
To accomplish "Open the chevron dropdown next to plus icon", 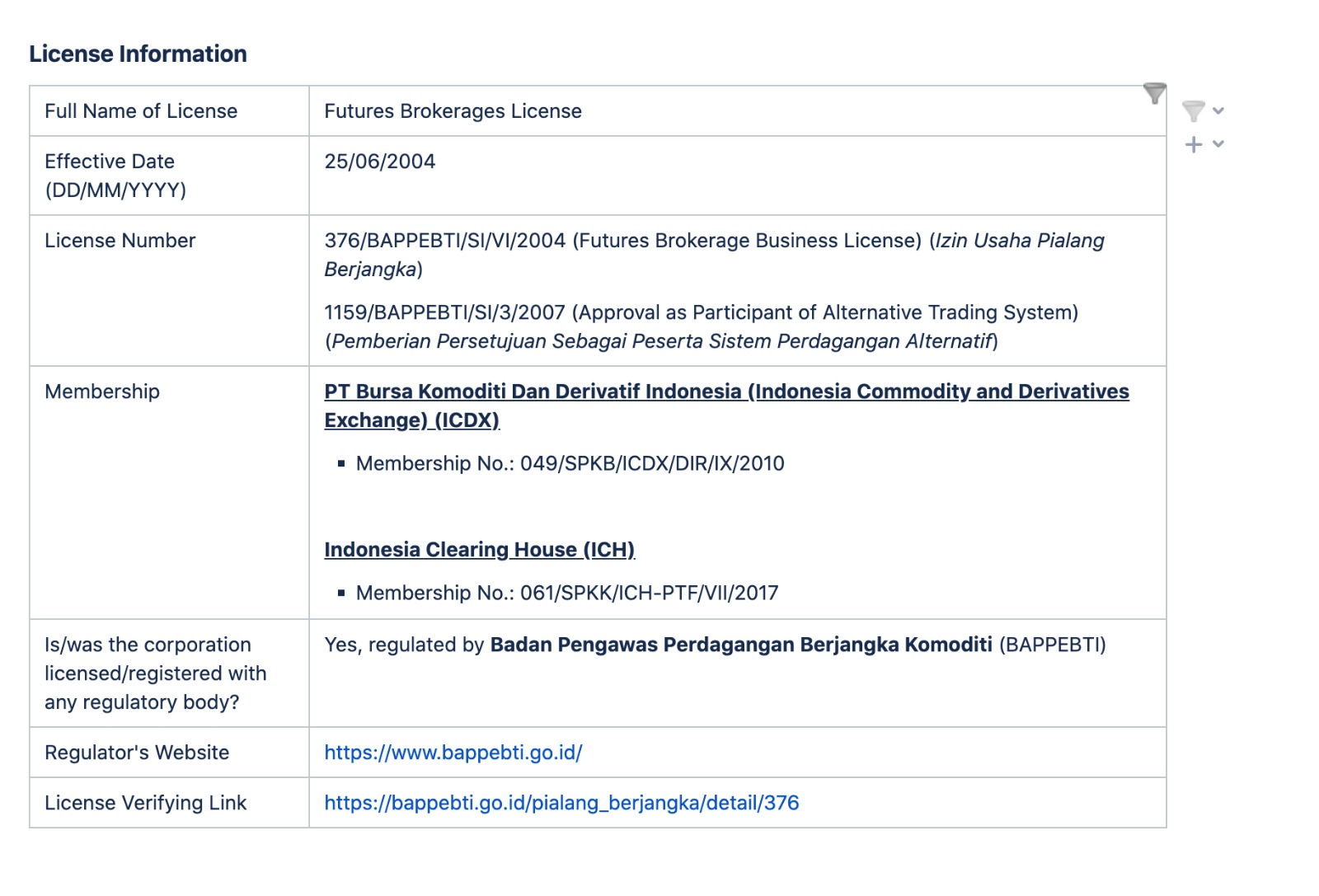I will [x=1218, y=144].
